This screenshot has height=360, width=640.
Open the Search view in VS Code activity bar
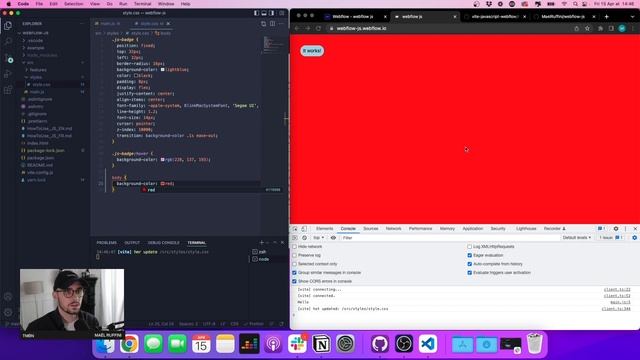(x=8, y=41)
